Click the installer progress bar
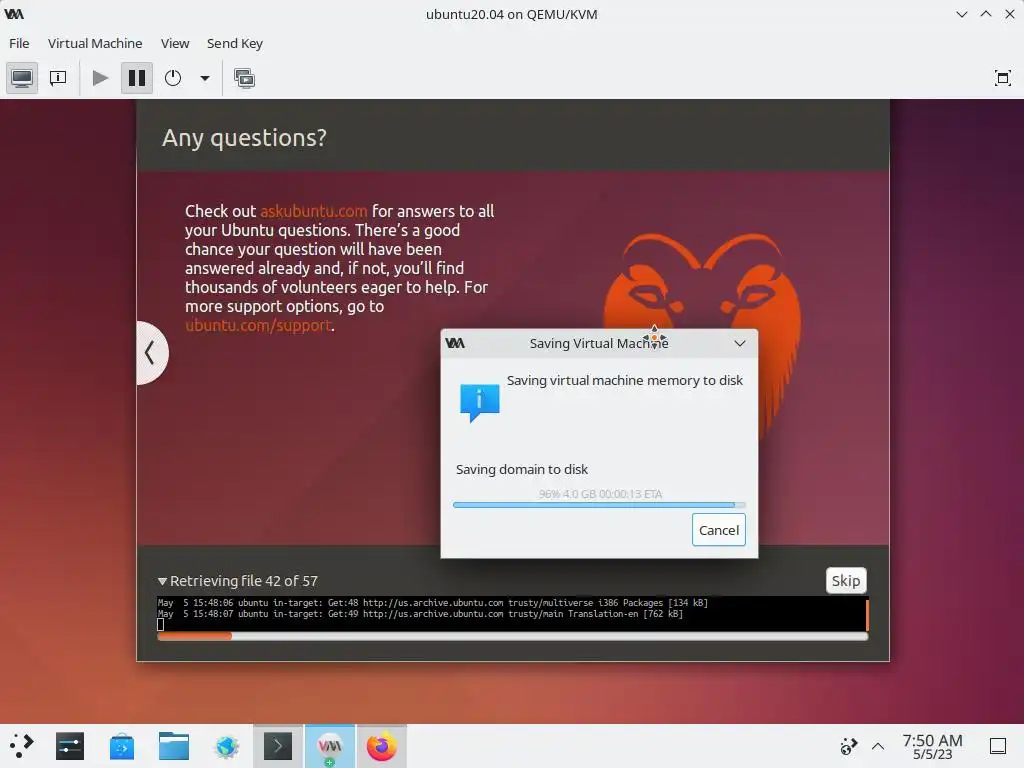The width and height of the screenshot is (1024, 768). coord(513,636)
